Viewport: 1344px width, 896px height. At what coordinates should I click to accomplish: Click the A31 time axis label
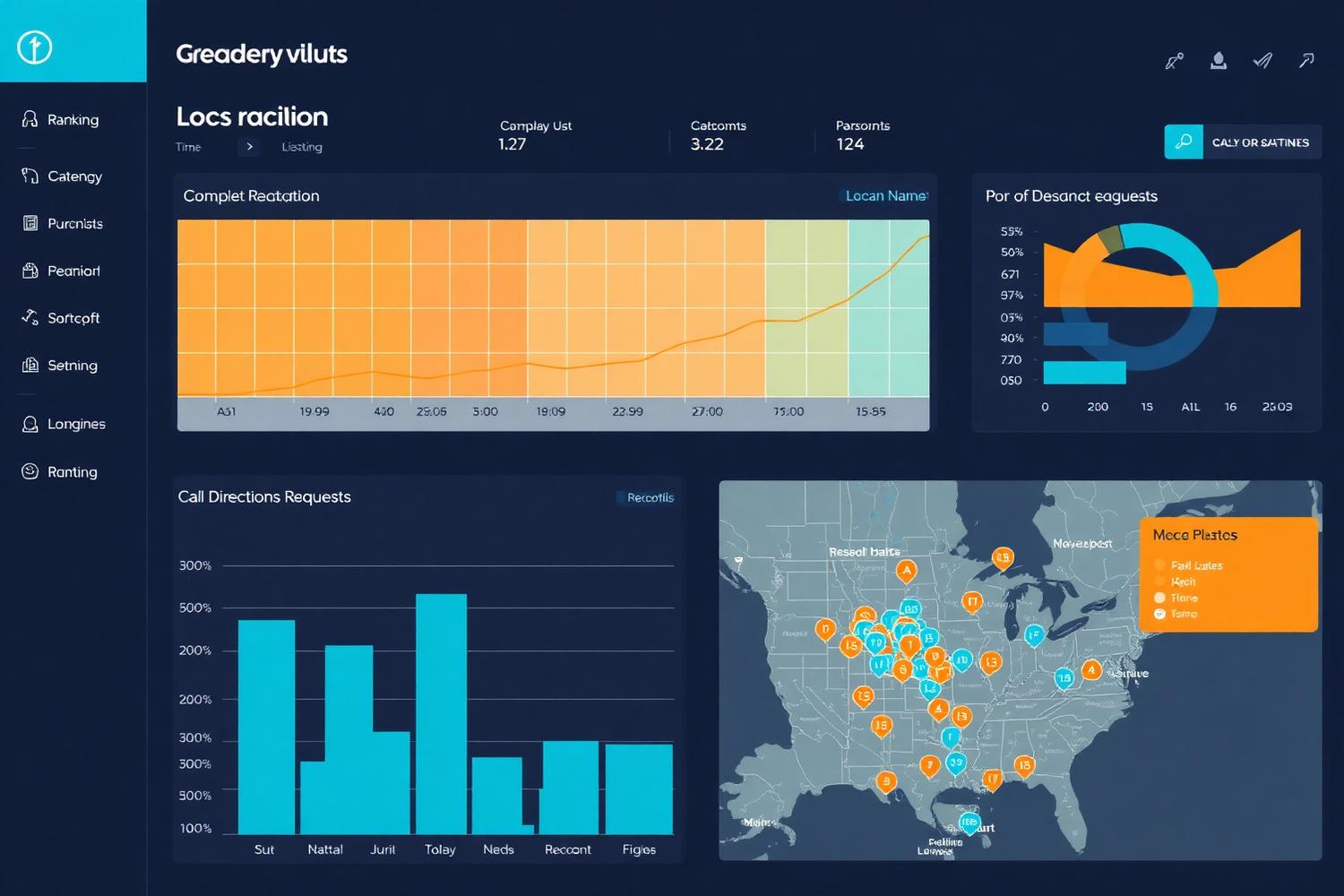[227, 411]
